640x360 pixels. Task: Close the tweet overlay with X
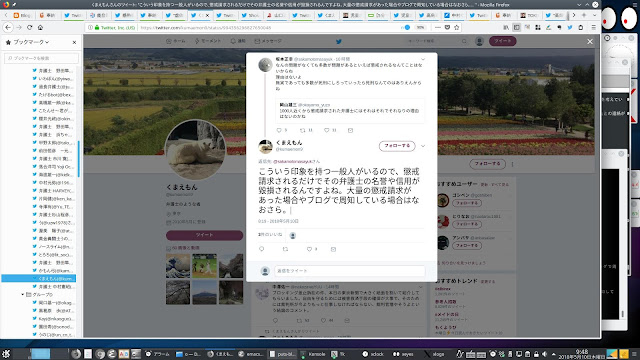pos(590,41)
